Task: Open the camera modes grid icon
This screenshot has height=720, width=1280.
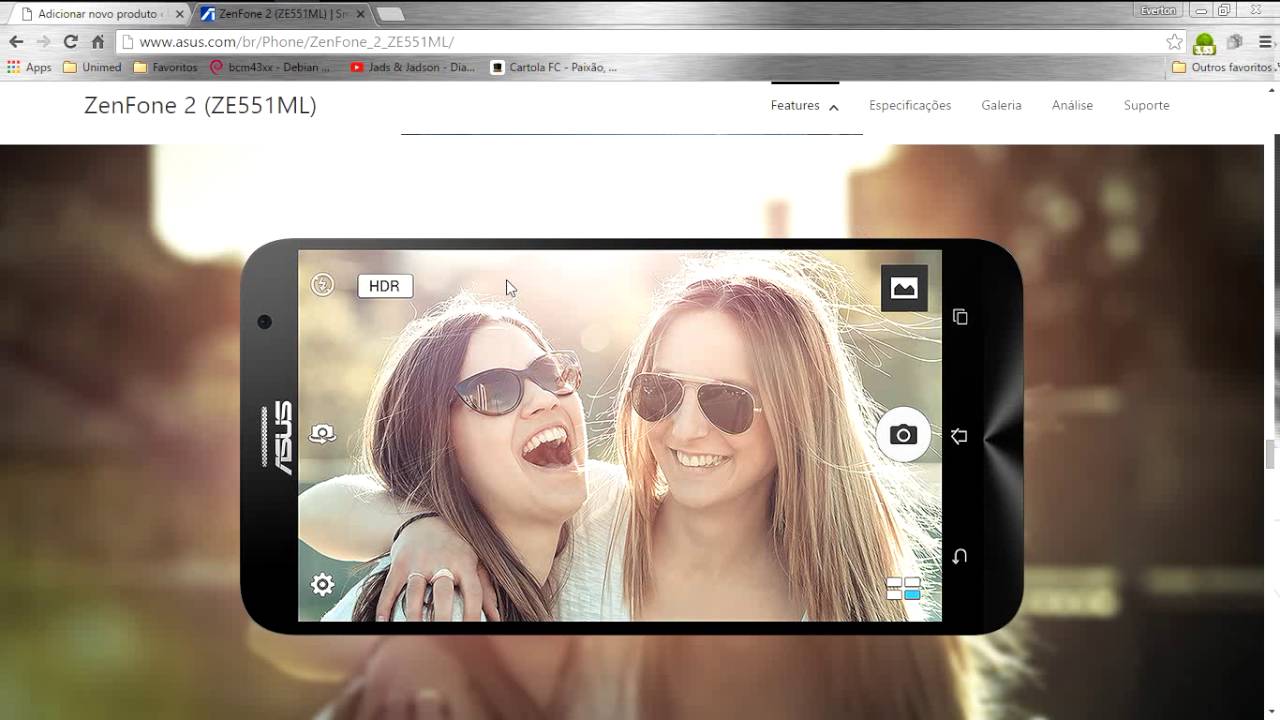Action: [x=903, y=589]
